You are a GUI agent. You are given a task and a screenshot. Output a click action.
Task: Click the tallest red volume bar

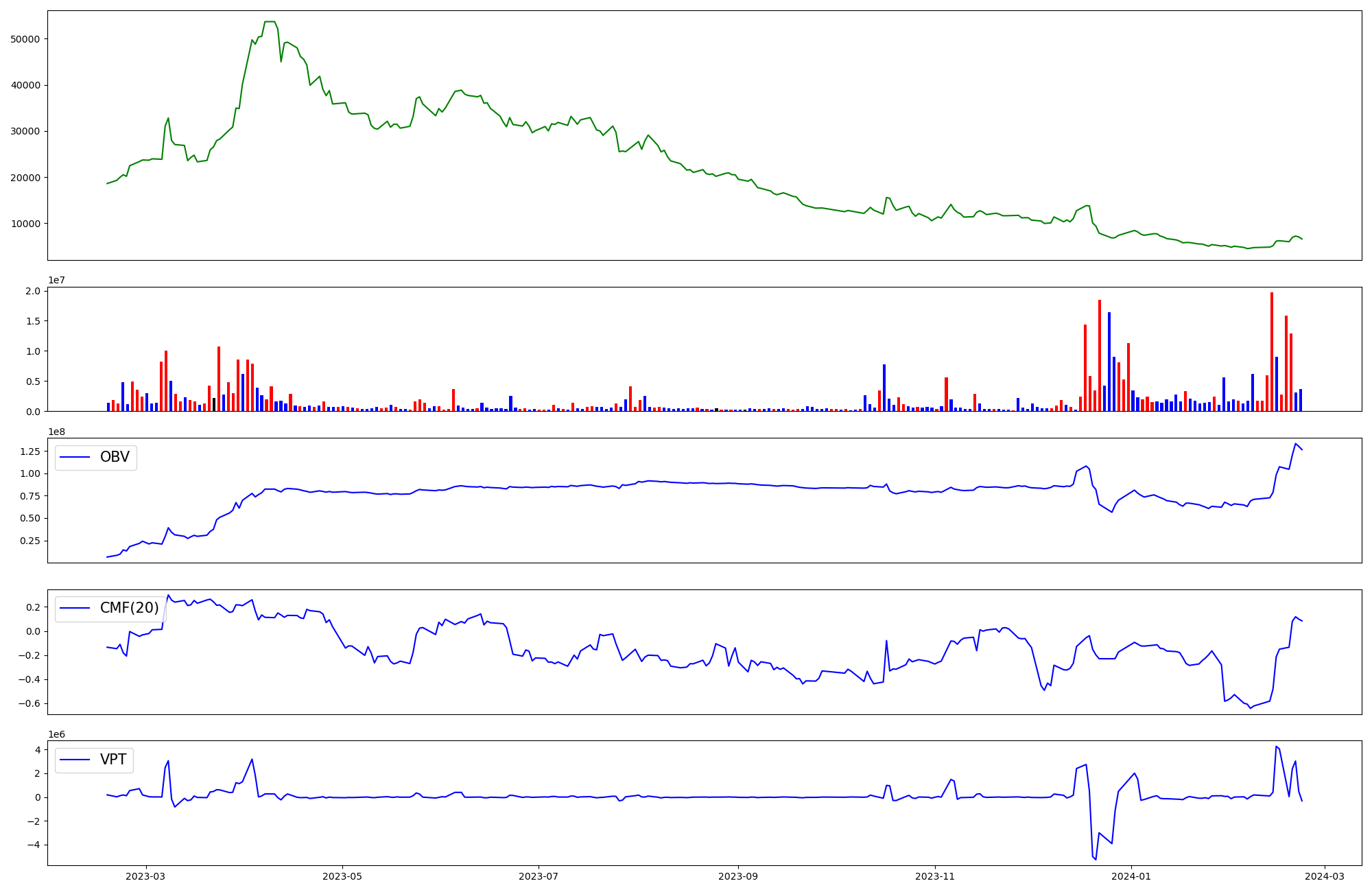[1271, 351]
